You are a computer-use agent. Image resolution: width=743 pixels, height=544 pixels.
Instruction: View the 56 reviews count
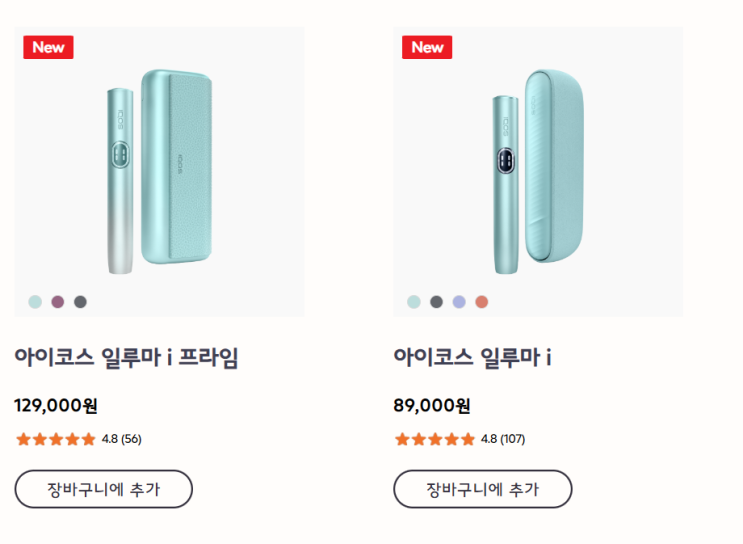131,439
